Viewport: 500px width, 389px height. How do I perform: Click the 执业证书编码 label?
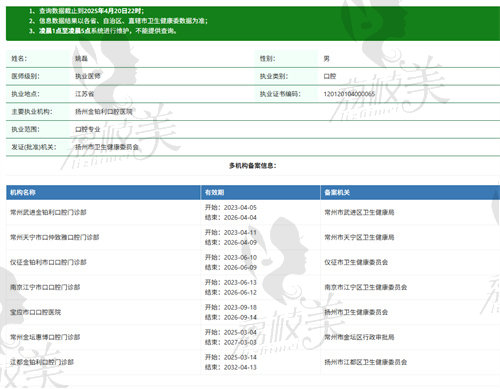[280, 94]
